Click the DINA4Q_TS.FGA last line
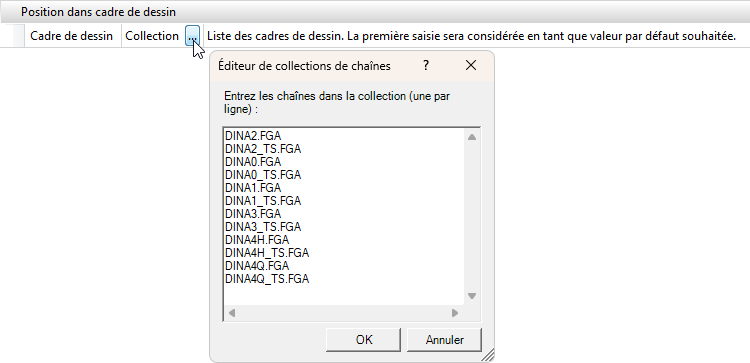Image resolution: width=750 pixels, height=363 pixels. (x=267, y=279)
